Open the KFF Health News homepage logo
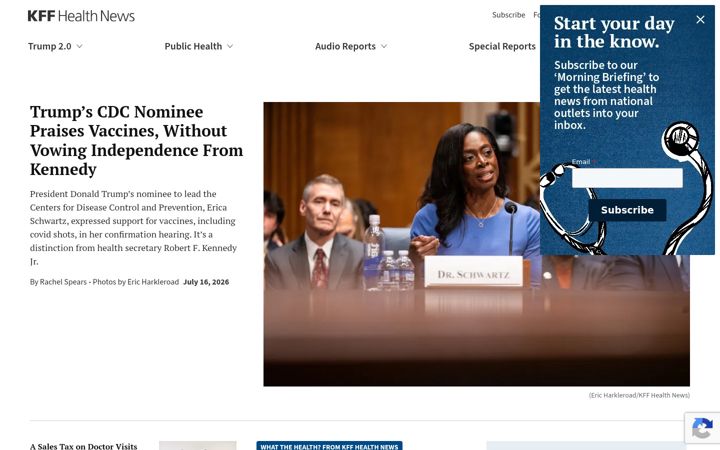 click(81, 16)
